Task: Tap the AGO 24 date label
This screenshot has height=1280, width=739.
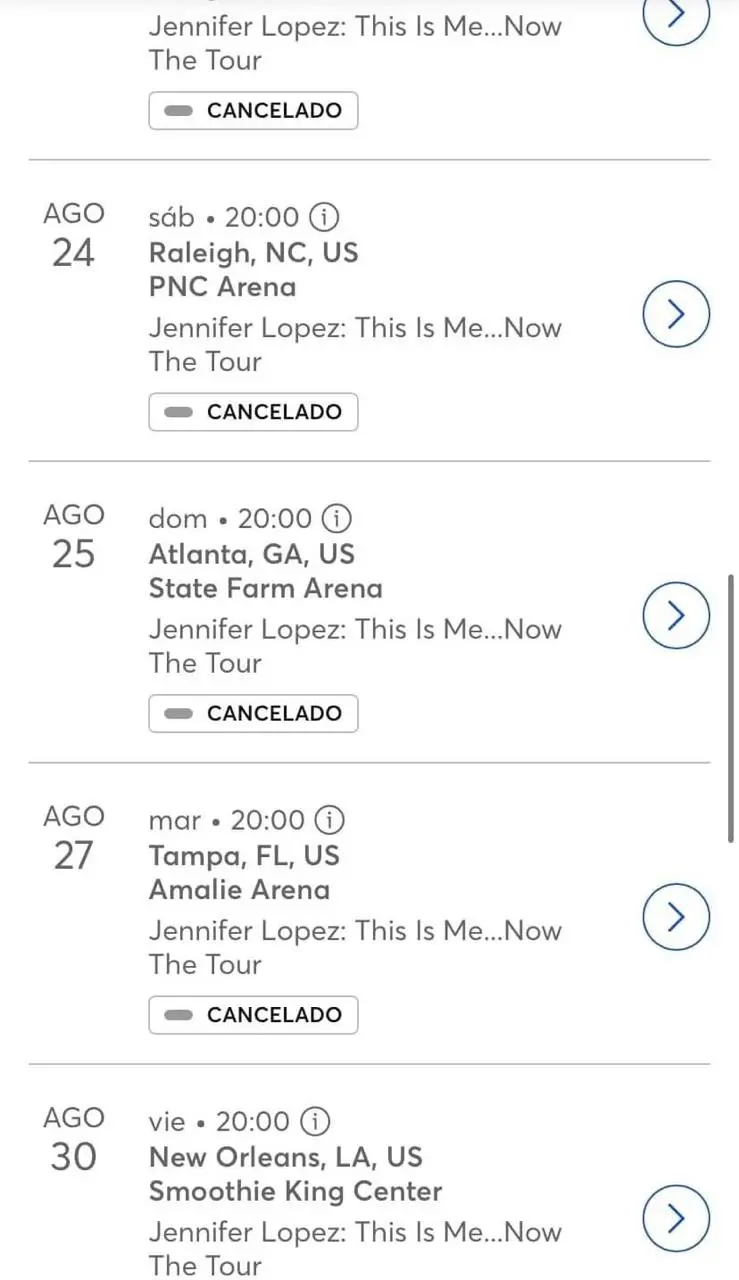Action: tap(73, 235)
